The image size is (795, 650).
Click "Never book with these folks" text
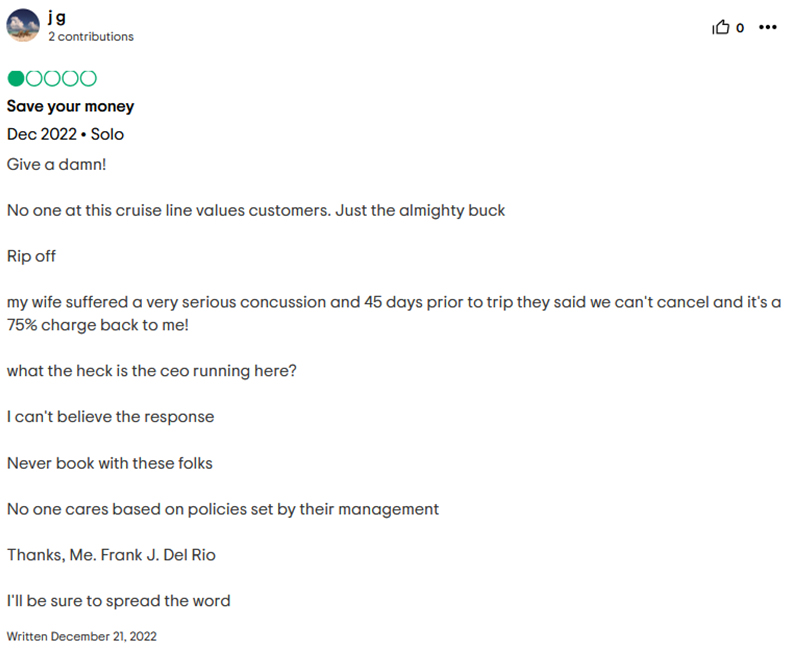point(110,463)
